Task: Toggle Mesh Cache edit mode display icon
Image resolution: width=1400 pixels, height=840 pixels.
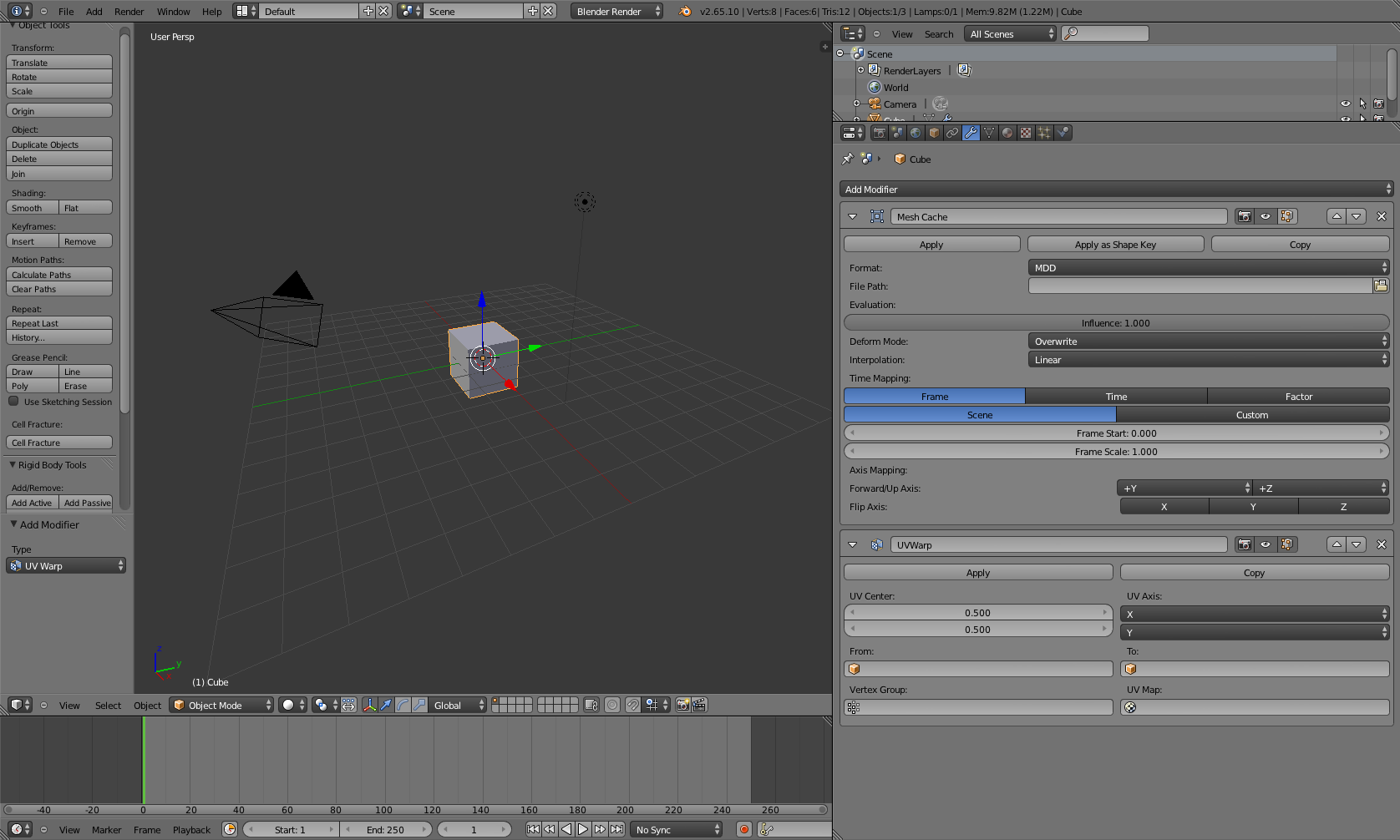Action: tap(1287, 216)
